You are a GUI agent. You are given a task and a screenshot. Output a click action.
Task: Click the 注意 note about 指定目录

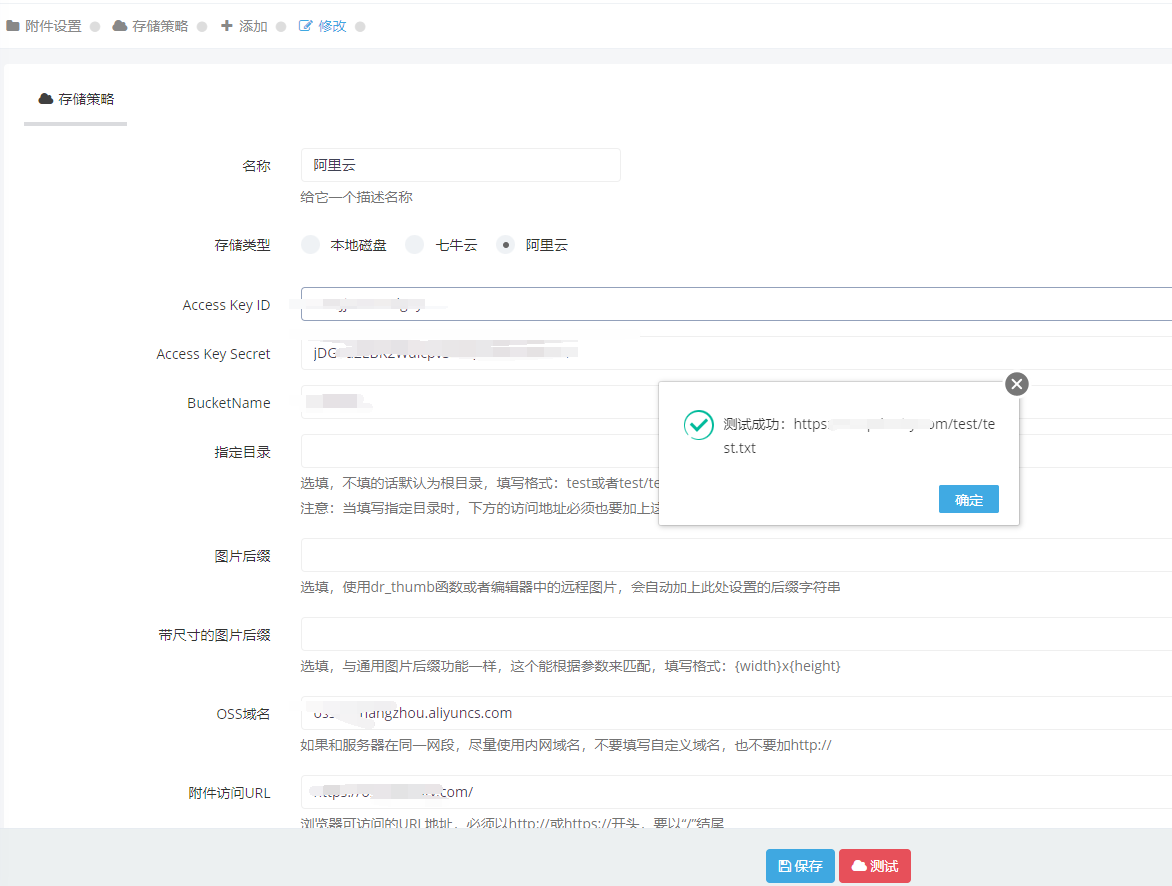click(x=479, y=508)
